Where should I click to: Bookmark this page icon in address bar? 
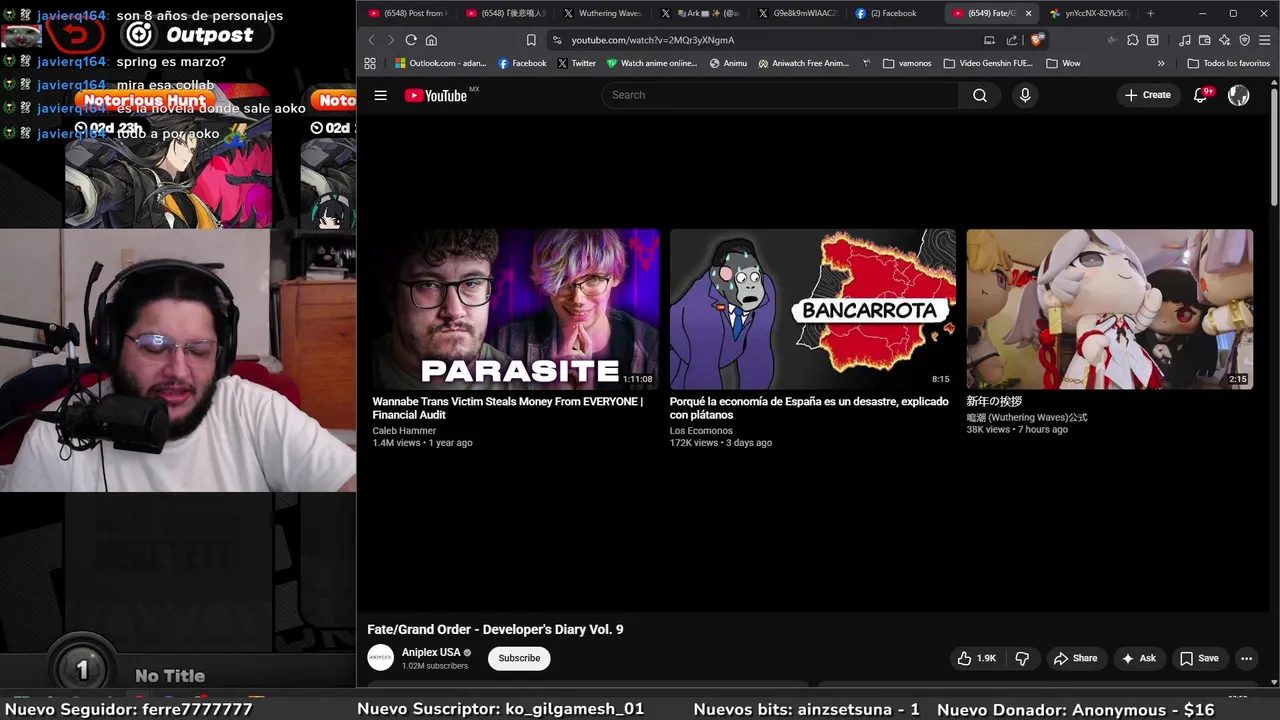pyautogui.click(x=531, y=40)
